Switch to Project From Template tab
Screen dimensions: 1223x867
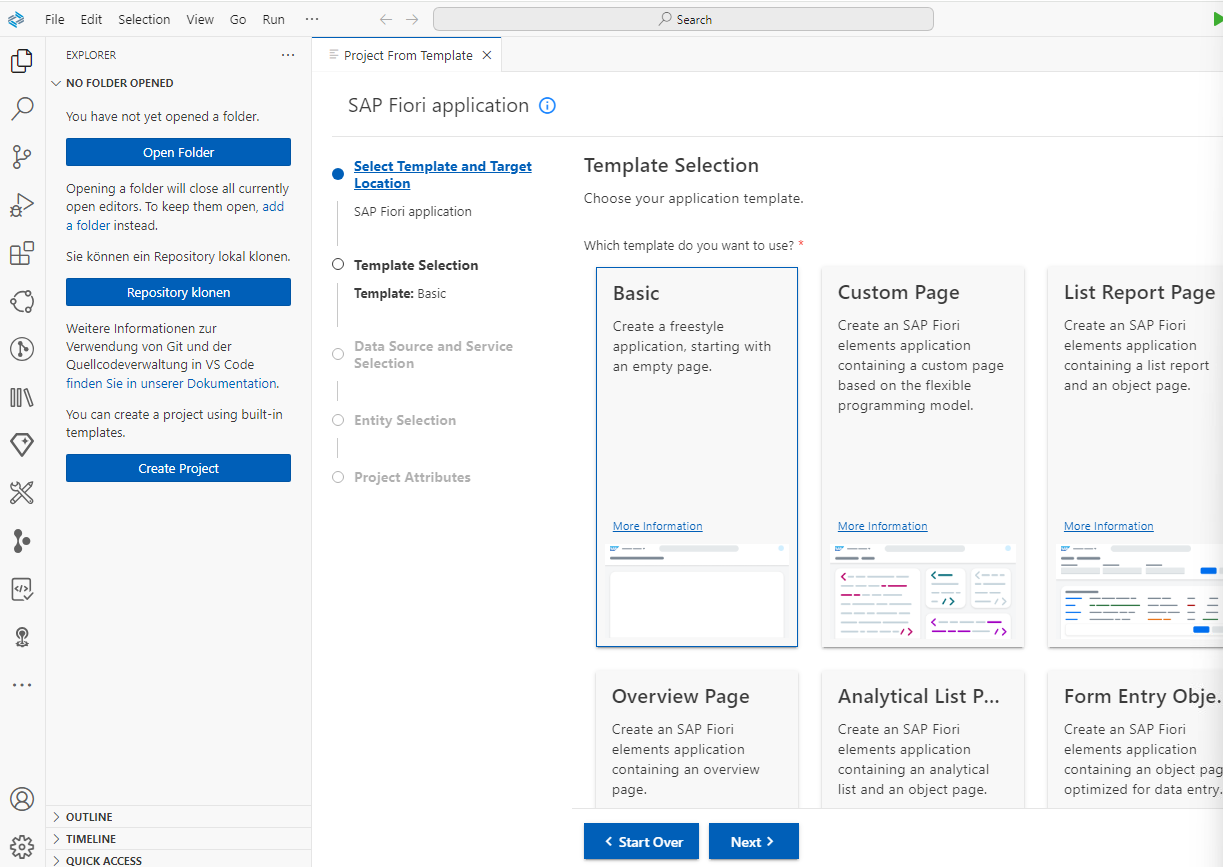(407, 55)
